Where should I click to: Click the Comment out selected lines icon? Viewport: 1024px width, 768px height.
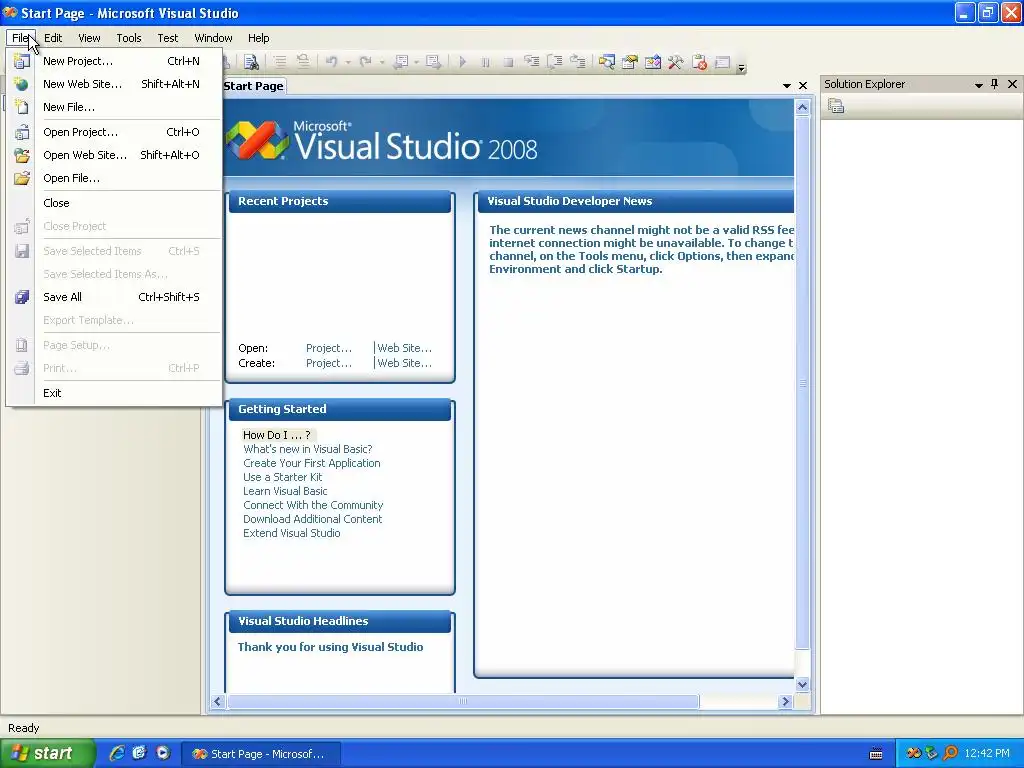(x=280, y=62)
